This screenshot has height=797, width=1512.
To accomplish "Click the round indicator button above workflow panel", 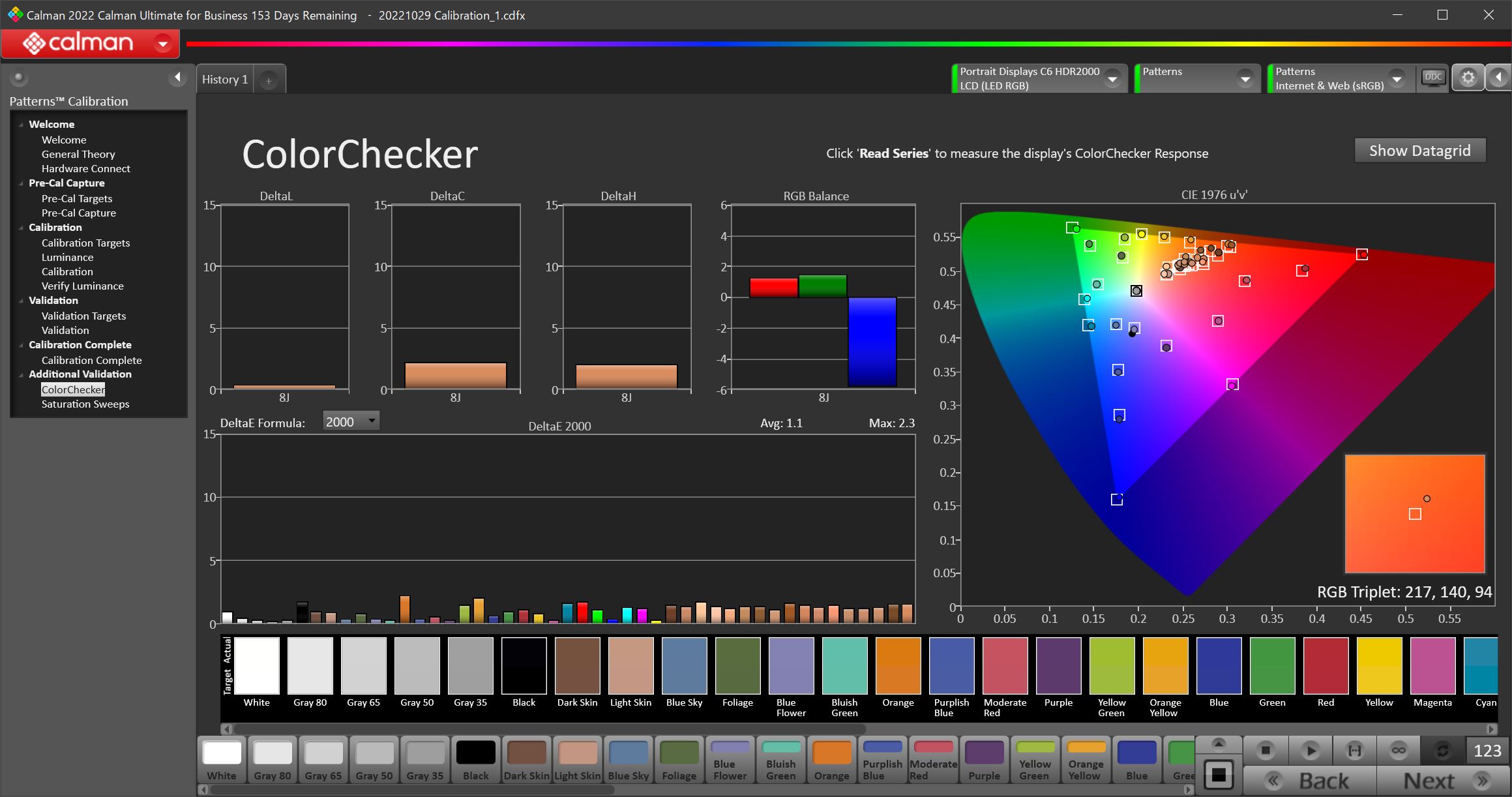I will (x=19, y=78).
